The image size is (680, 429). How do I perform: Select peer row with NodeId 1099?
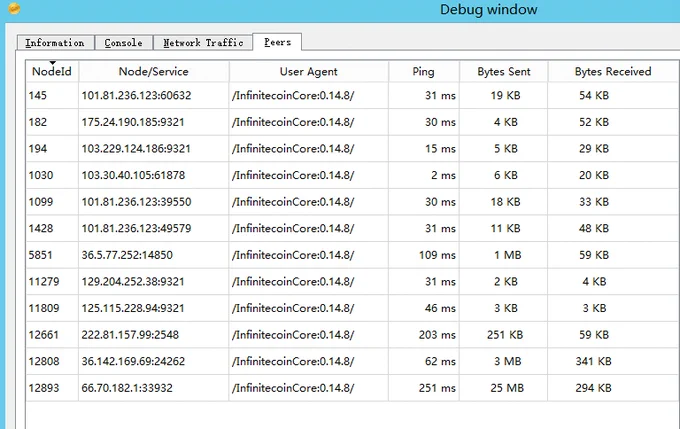click(x=352, y=202)
